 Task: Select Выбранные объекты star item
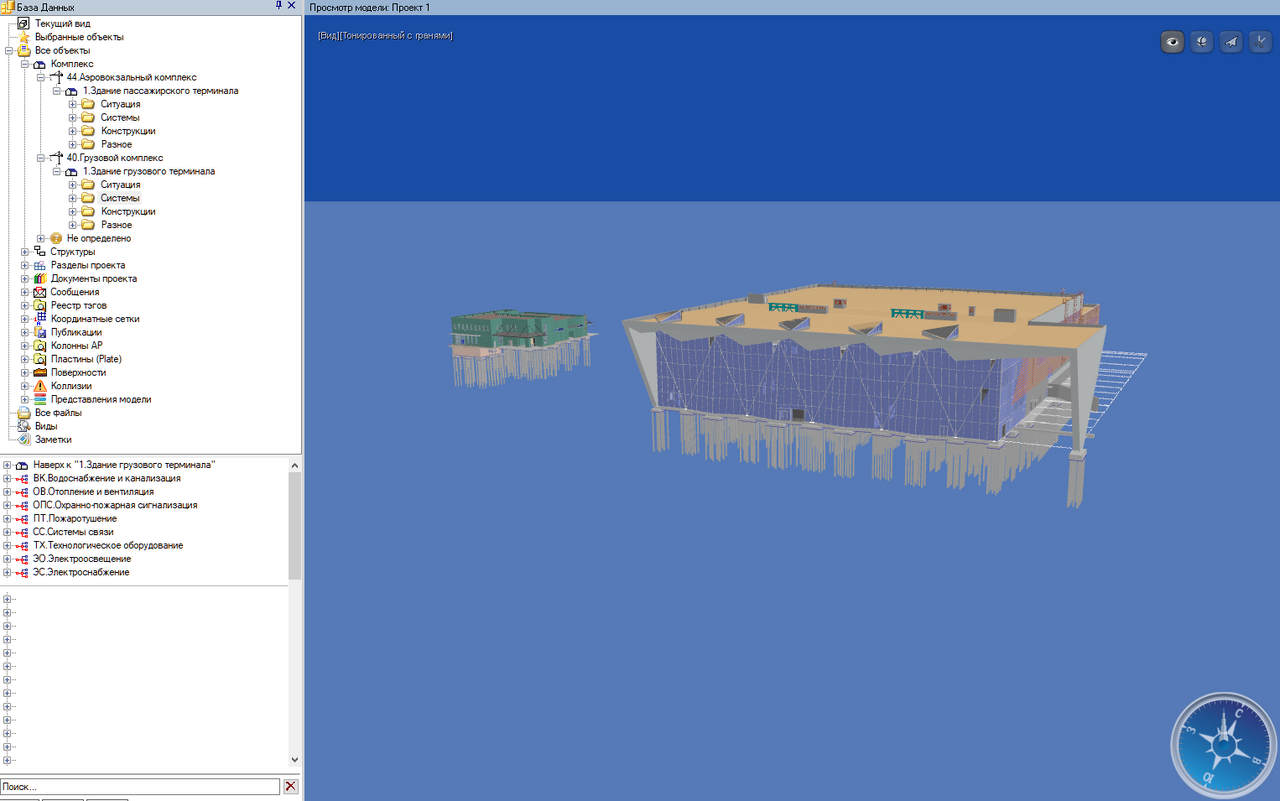[79, 37]
